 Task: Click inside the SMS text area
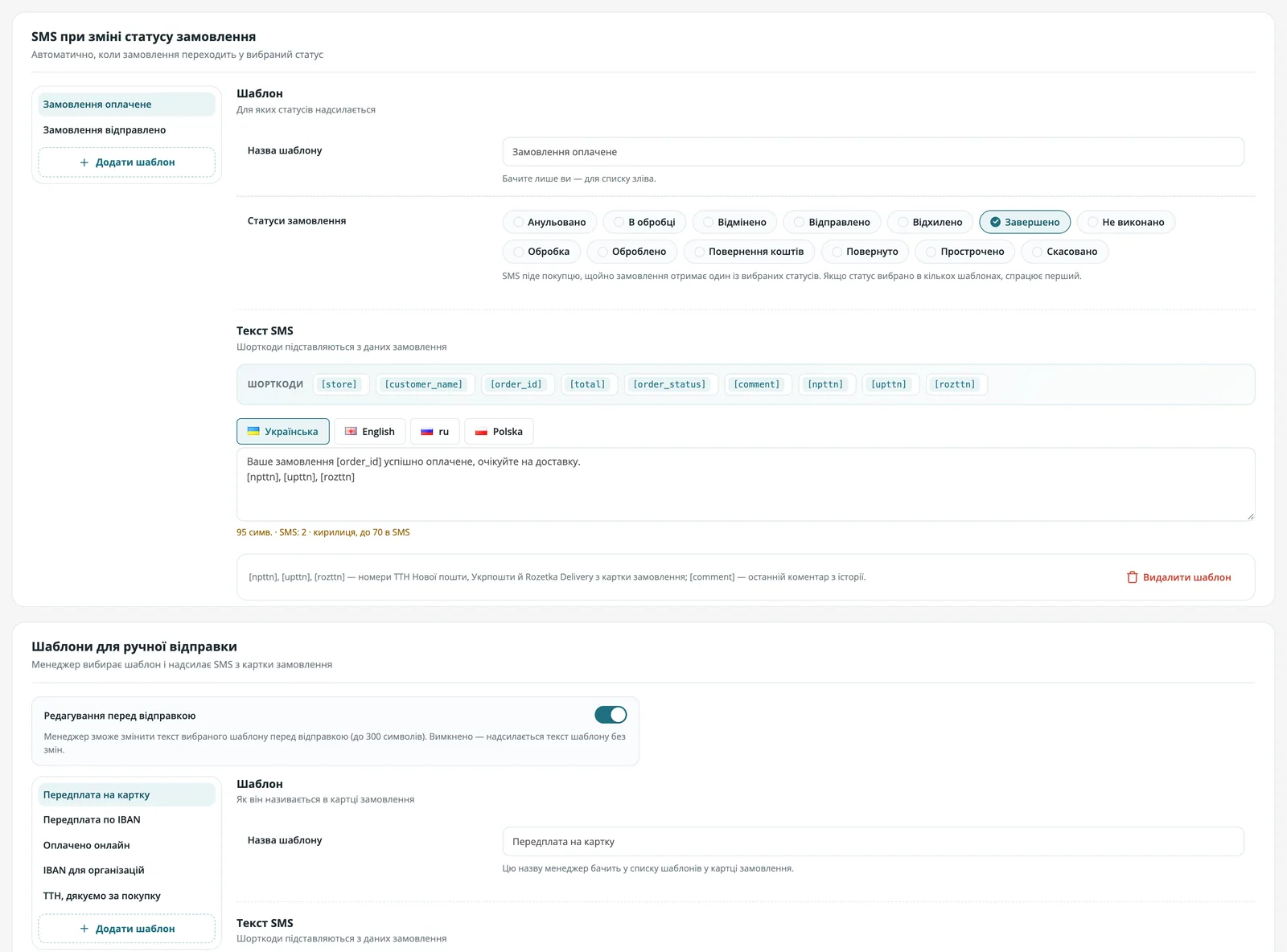746,484
